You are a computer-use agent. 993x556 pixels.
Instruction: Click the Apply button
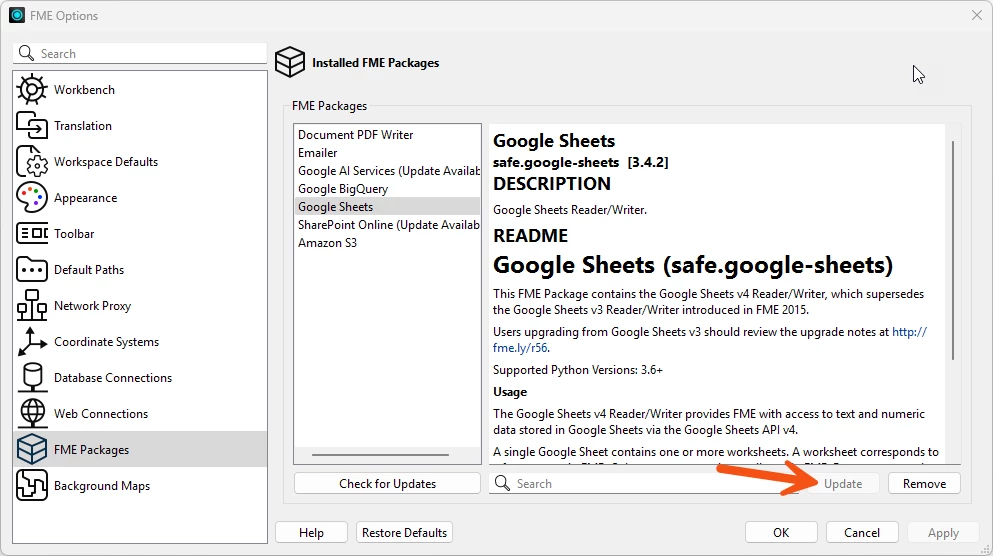click(x=943, y=533)
